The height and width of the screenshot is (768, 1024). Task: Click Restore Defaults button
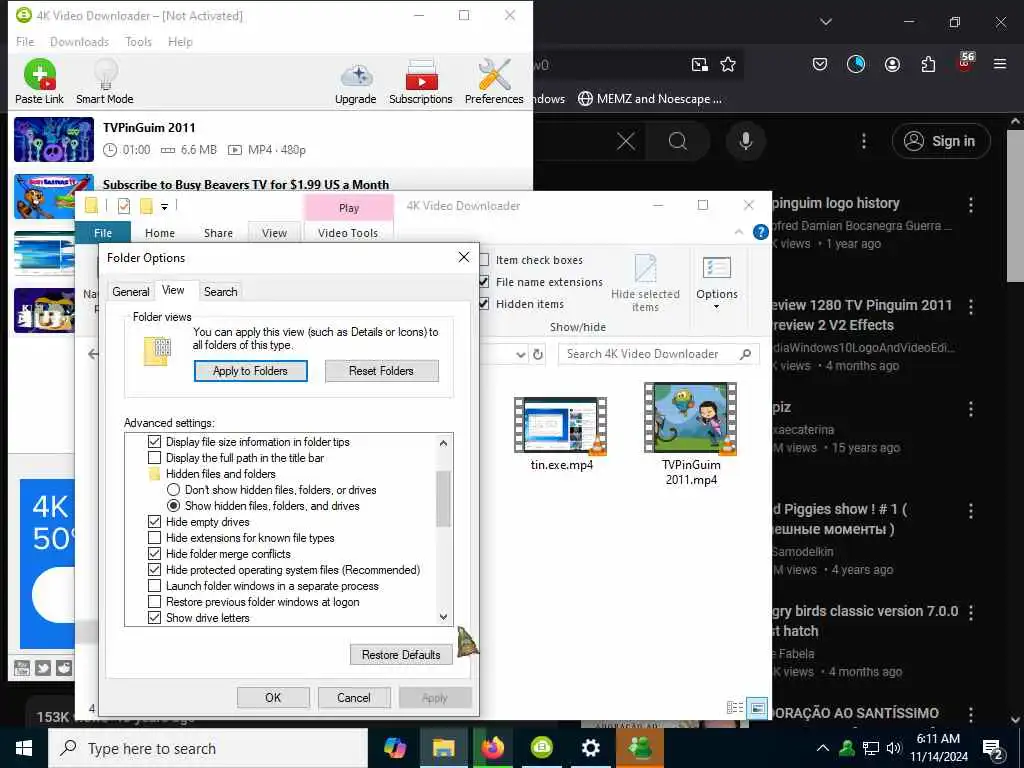(x=401, y=654)
